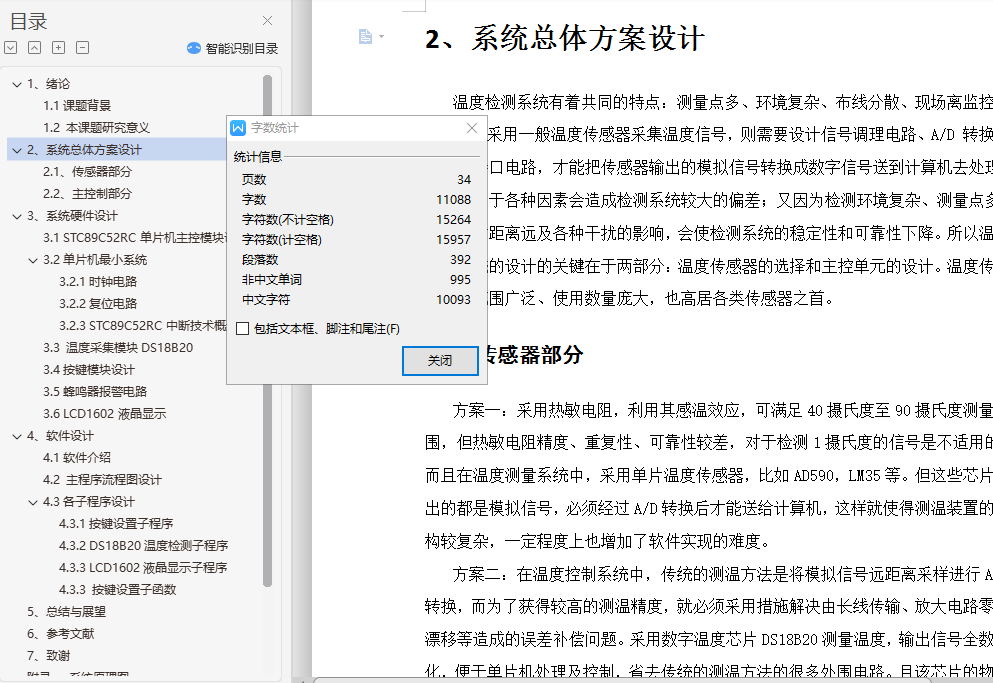Click the 统计信息 group label

[x=258, y=156]
